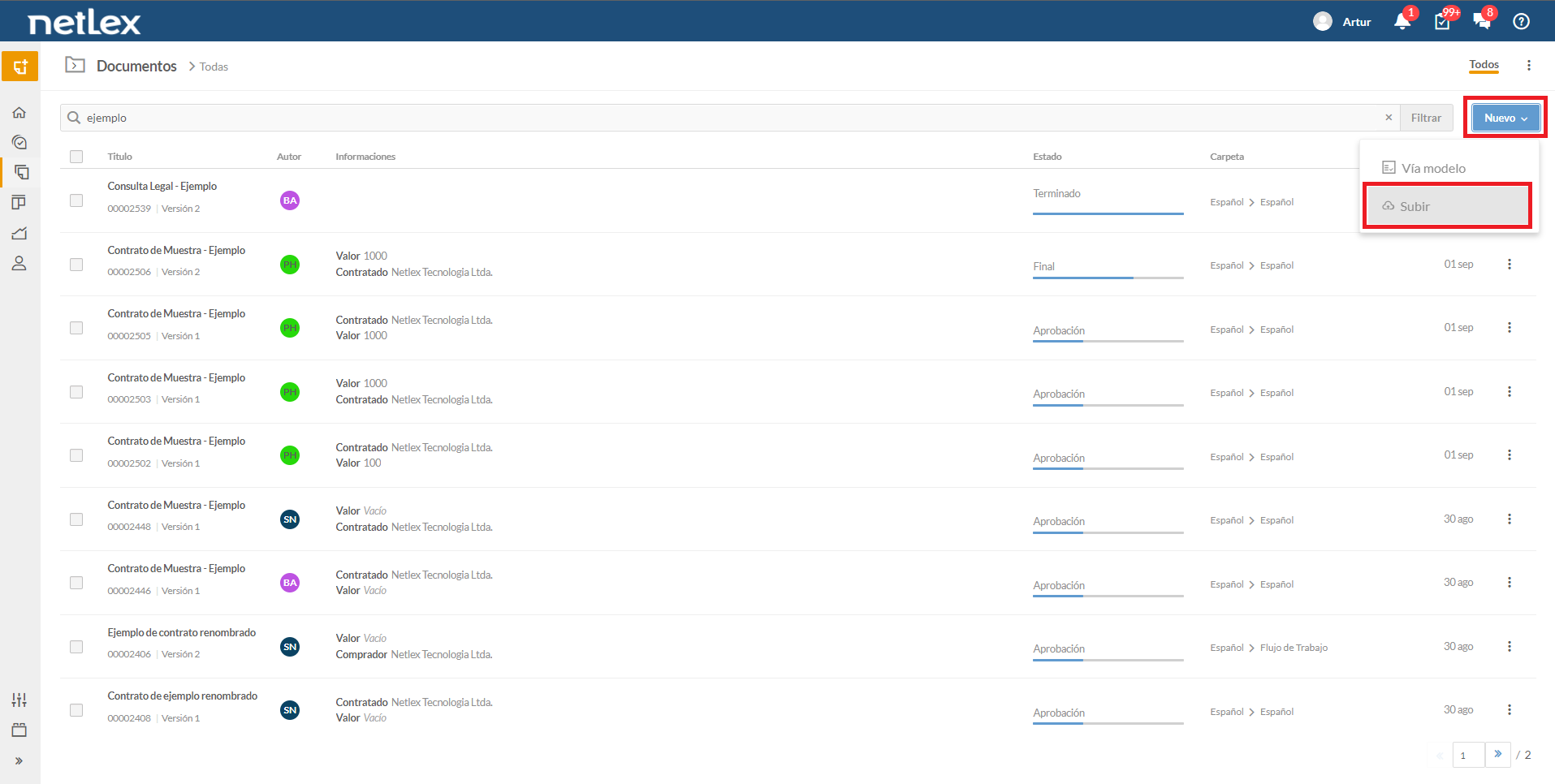Open row menu for document 00002408
The width and height of the screenshot is (1555, 784).
1510,710
